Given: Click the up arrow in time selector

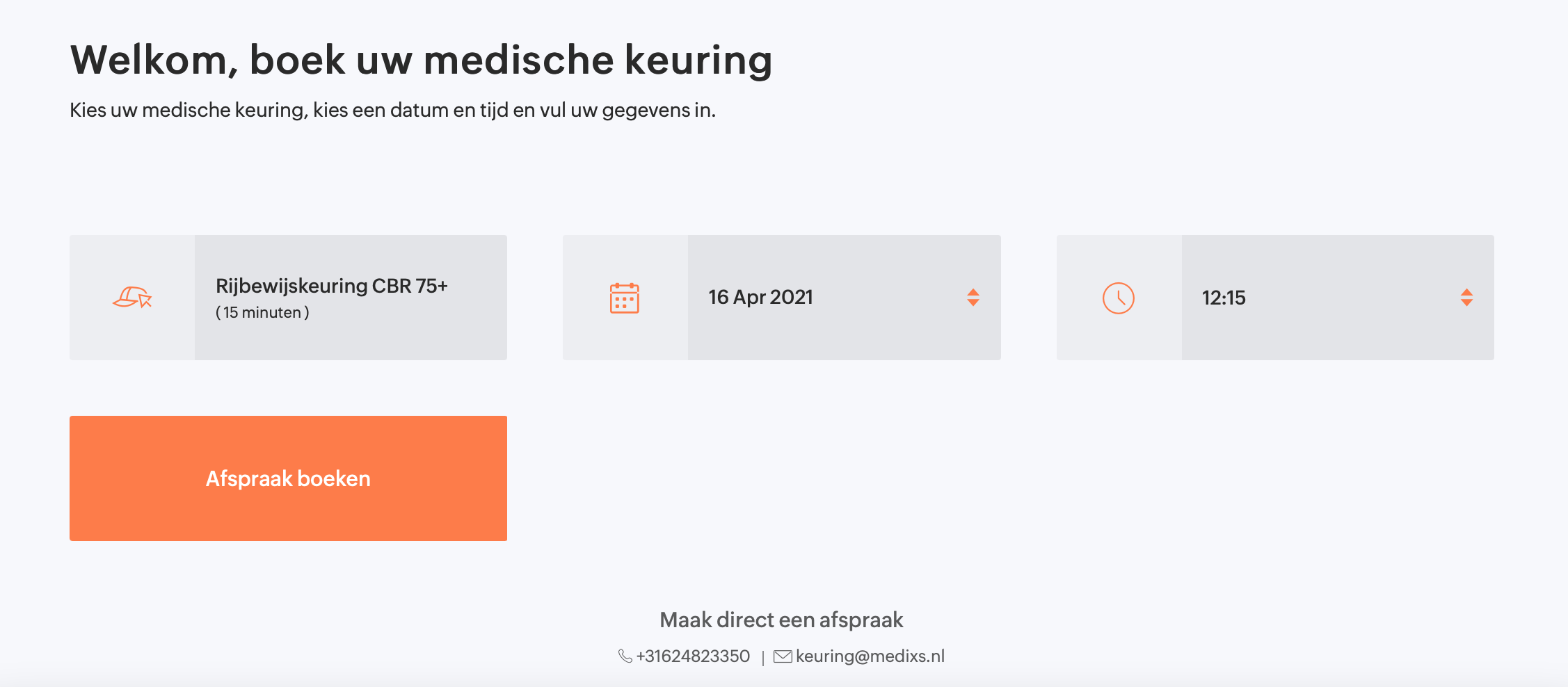Looking at the screenshot, I should pyautogui.click(x=1466, y=293).
